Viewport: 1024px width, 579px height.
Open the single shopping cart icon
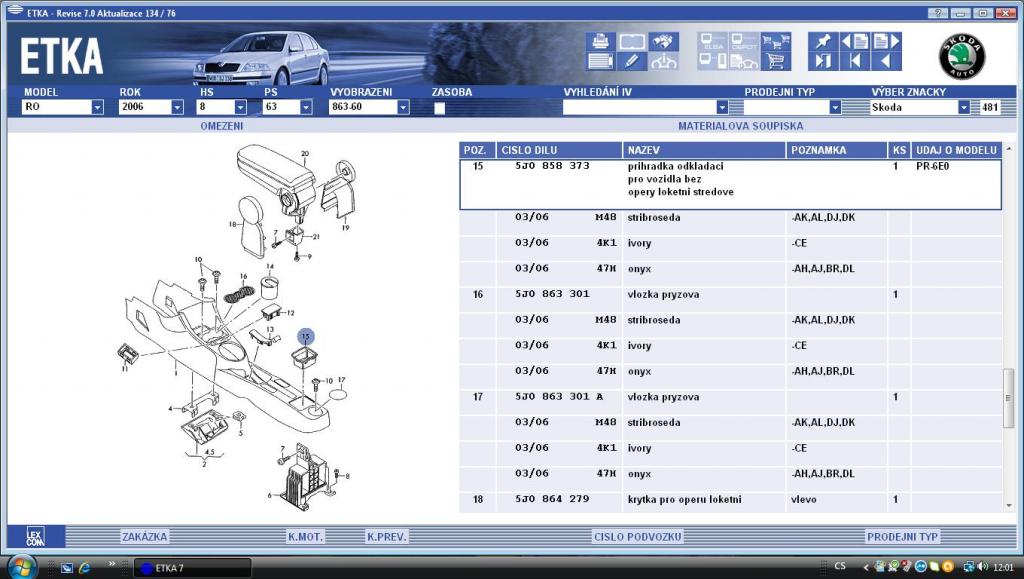pos(776,61)
